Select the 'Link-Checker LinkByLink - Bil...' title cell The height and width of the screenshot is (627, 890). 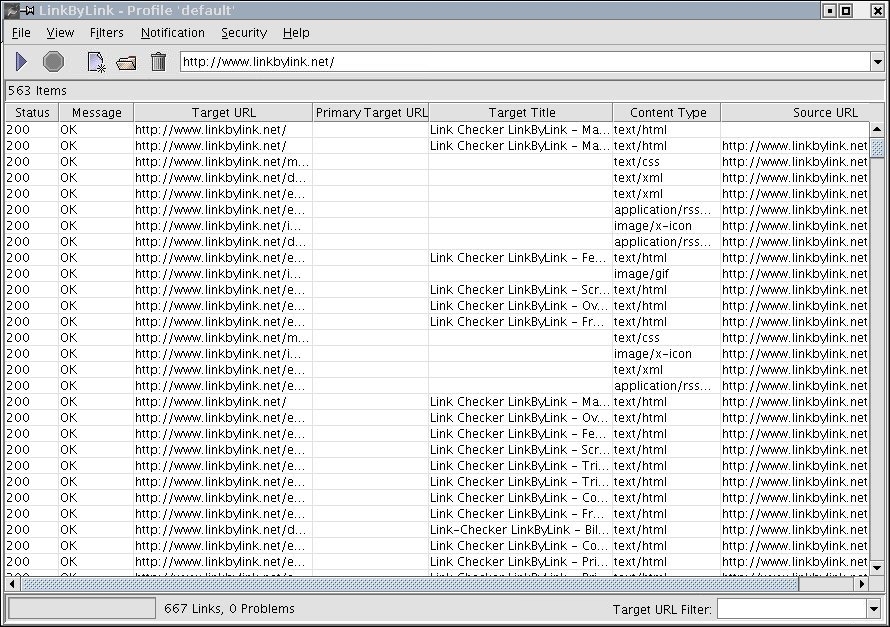(520, 529)
